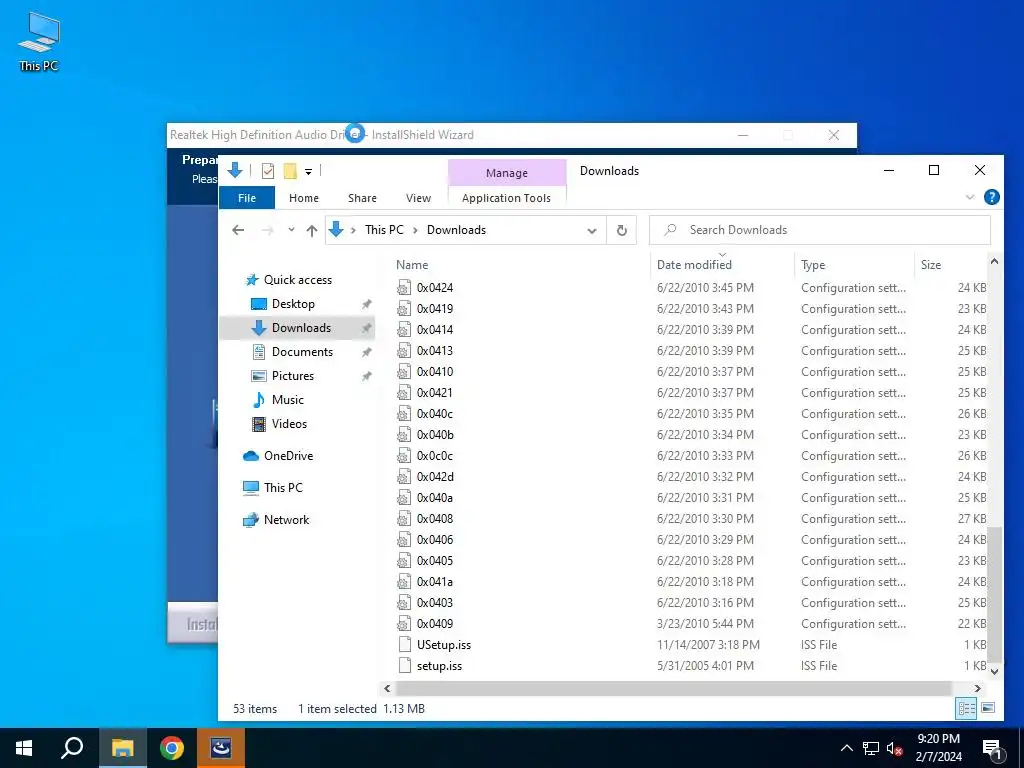1024x768 pixels.
Task: Open Windows Start menu
Action: pyautogui.click(x=24, y=748)
